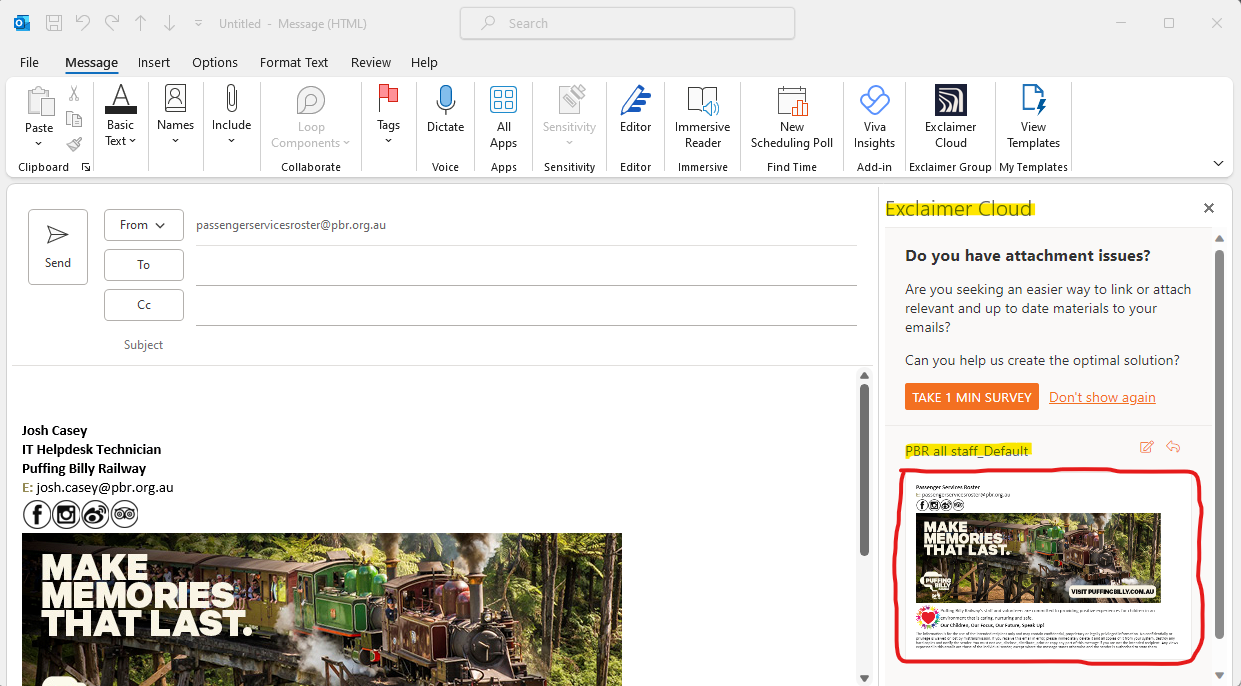Open All Apps
Viewport: 1241px width, 686px height.
(x=503, y=116)
